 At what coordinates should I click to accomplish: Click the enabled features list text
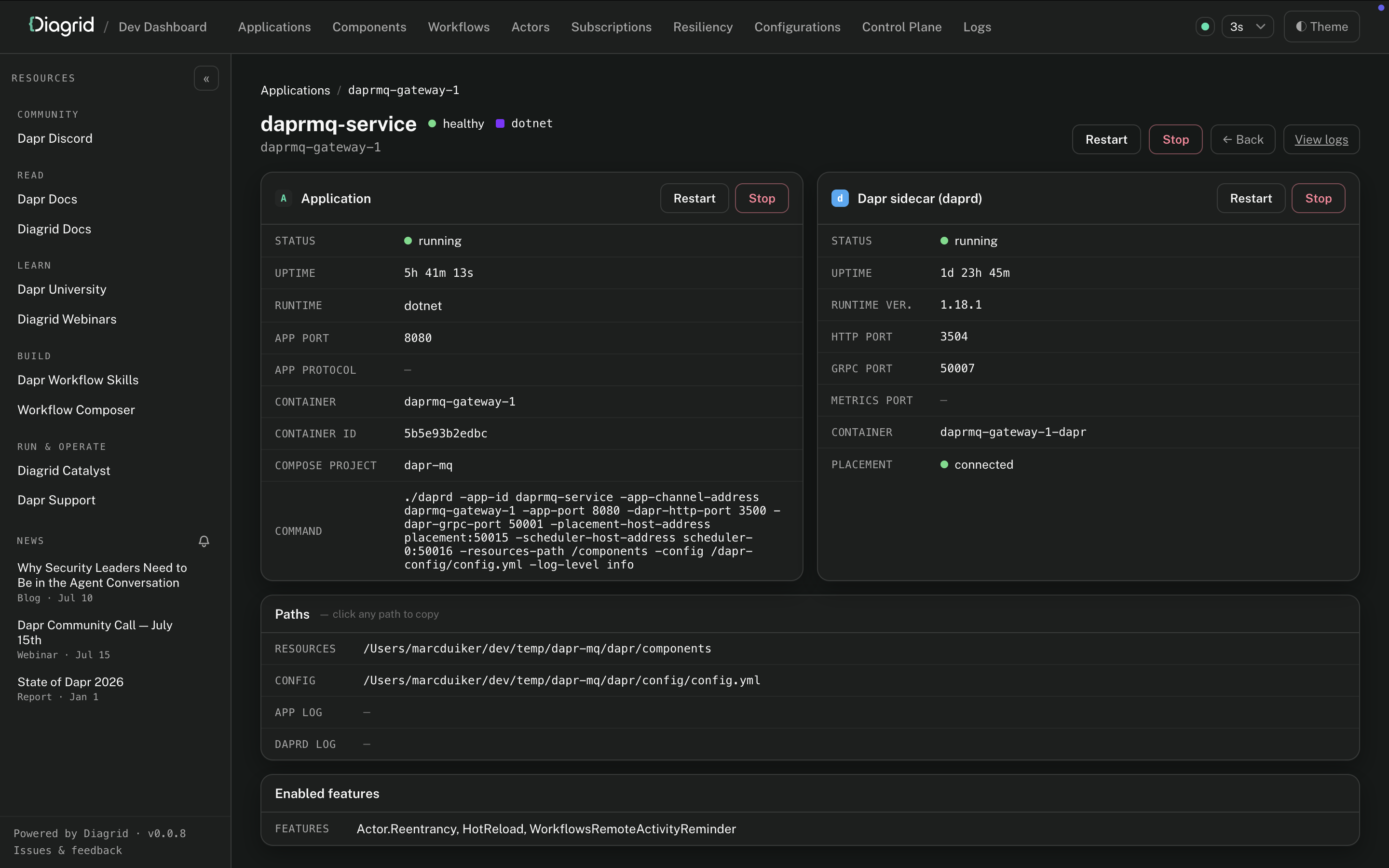pyautogui.click(x=546, y=829)
